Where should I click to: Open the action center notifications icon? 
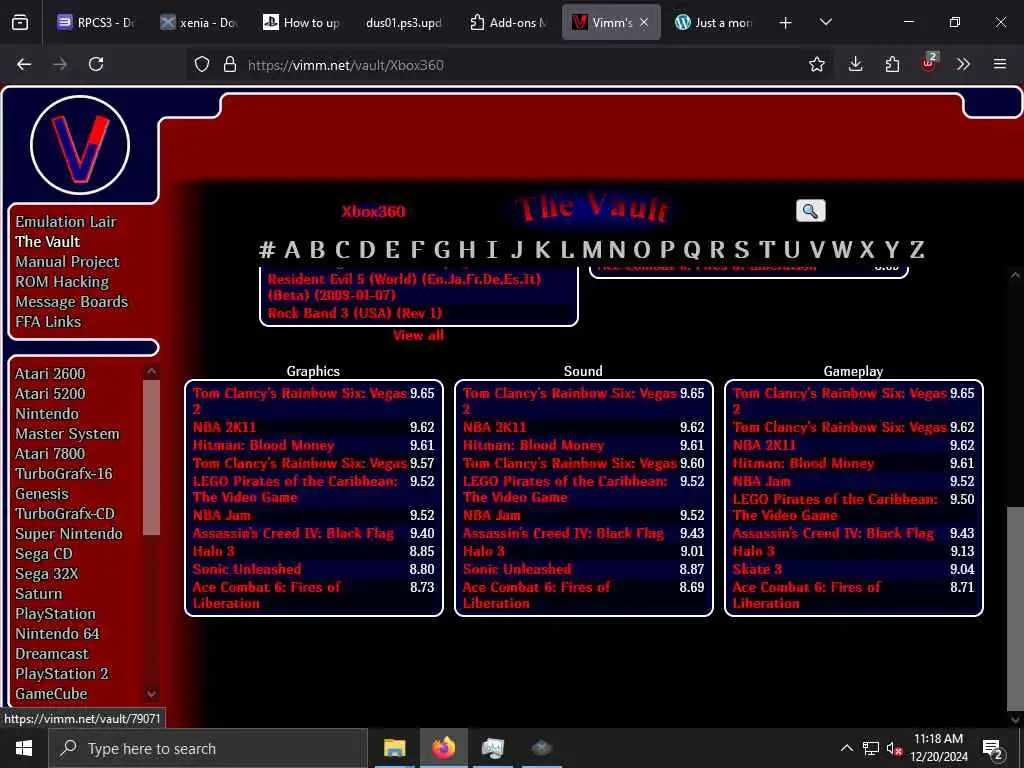(992, 748)
